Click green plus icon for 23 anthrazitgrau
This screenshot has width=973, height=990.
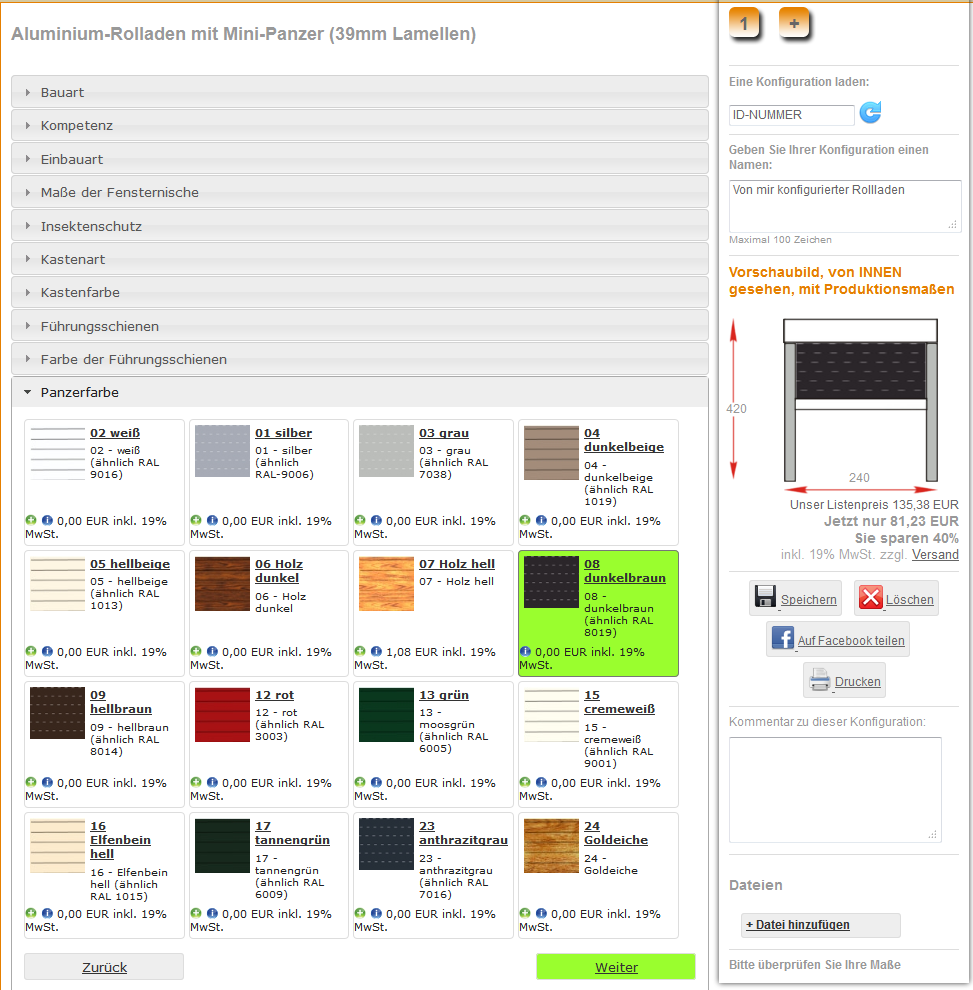[360, 913]
